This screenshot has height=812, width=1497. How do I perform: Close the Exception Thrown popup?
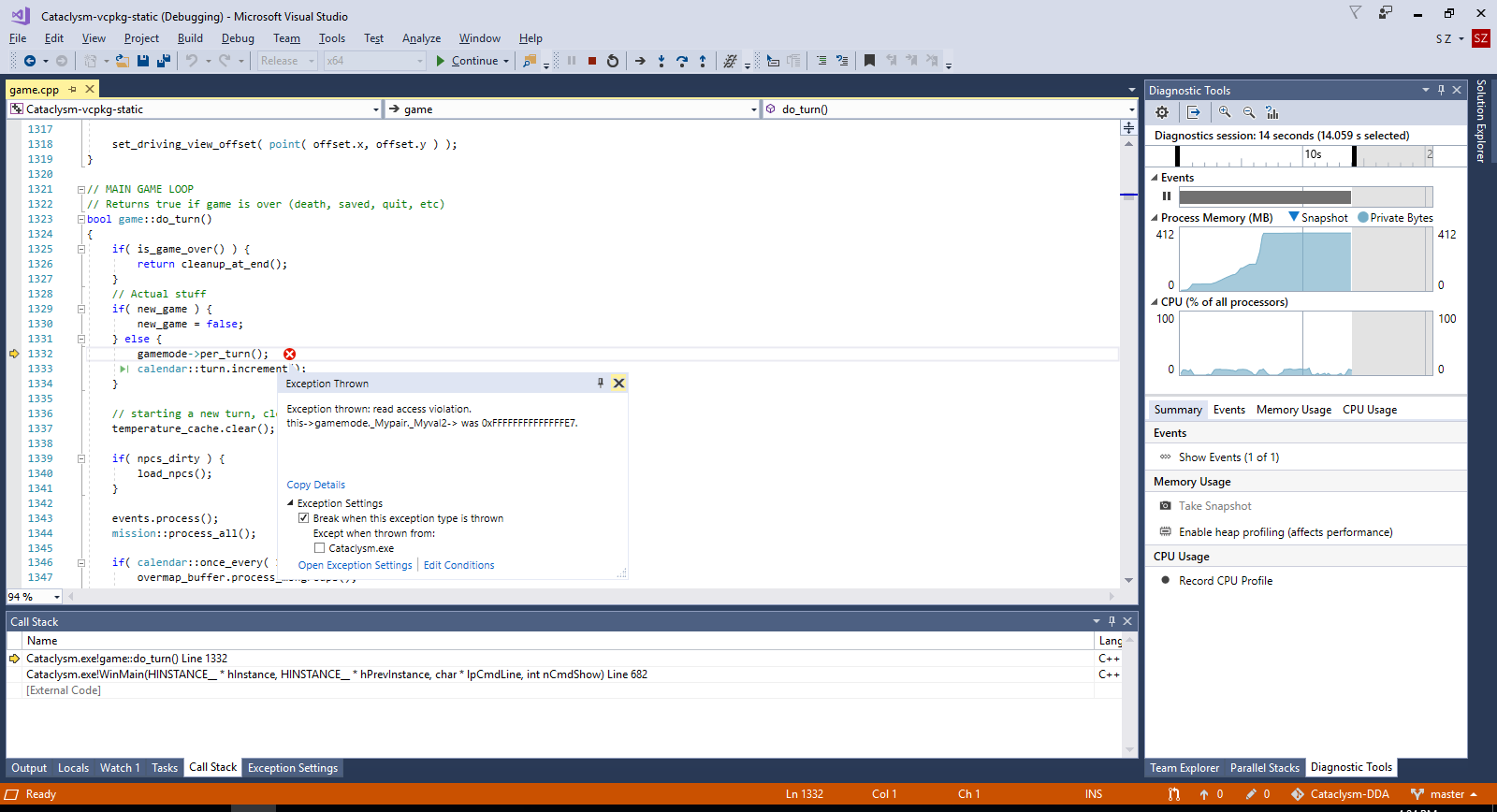click(x=618, y=383)
